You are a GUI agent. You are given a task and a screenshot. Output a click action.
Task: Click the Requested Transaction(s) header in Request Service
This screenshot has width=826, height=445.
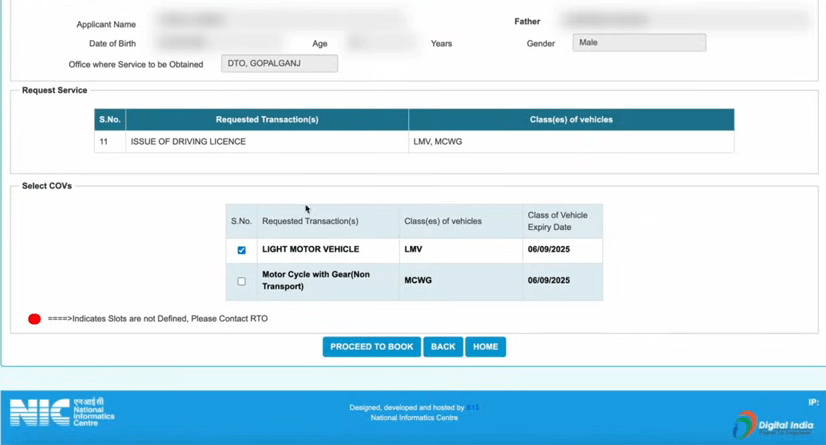click(x=267, y=120)
